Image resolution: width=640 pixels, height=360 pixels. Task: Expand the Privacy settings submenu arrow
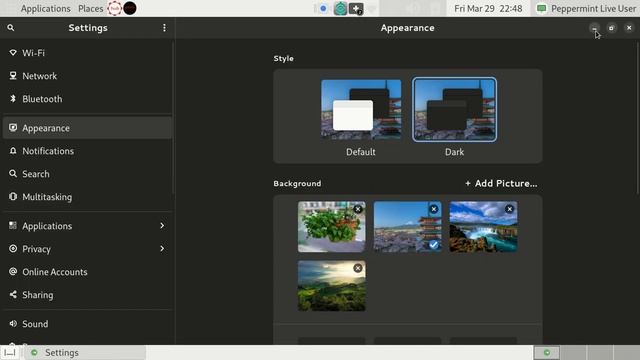[162, 249]
